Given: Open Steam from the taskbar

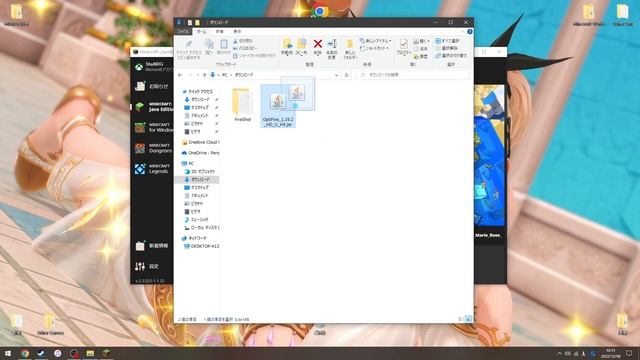Looking at the screenshot, I should click(41, 353).
